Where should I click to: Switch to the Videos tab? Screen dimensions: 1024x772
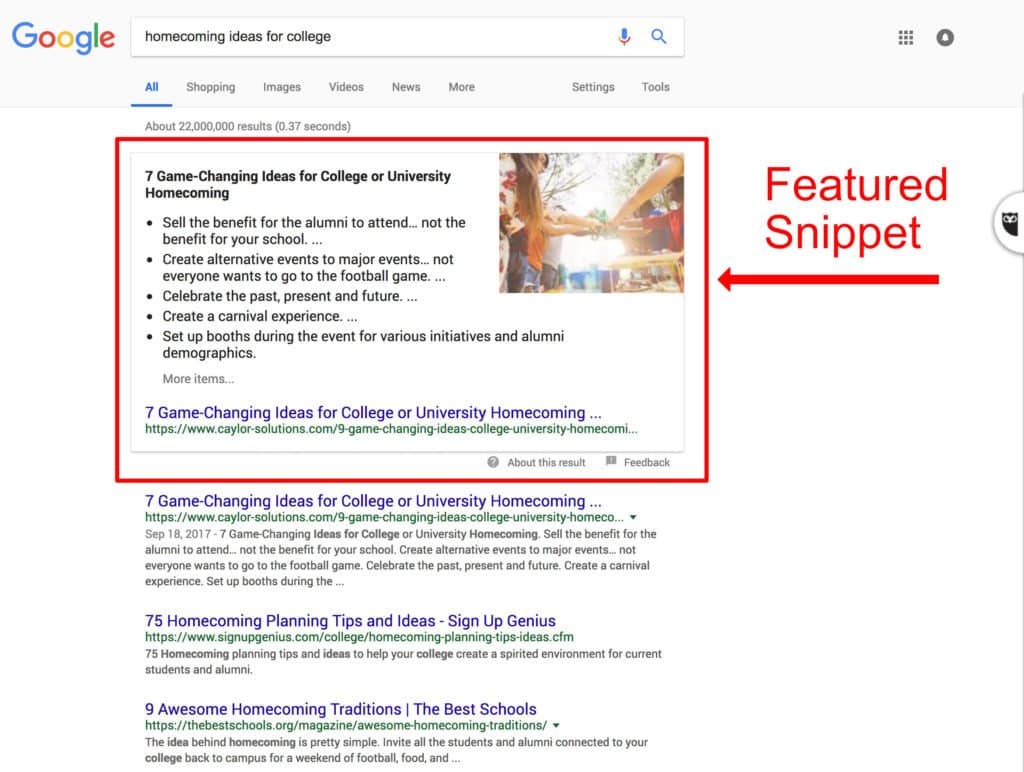tap(346, 87)
